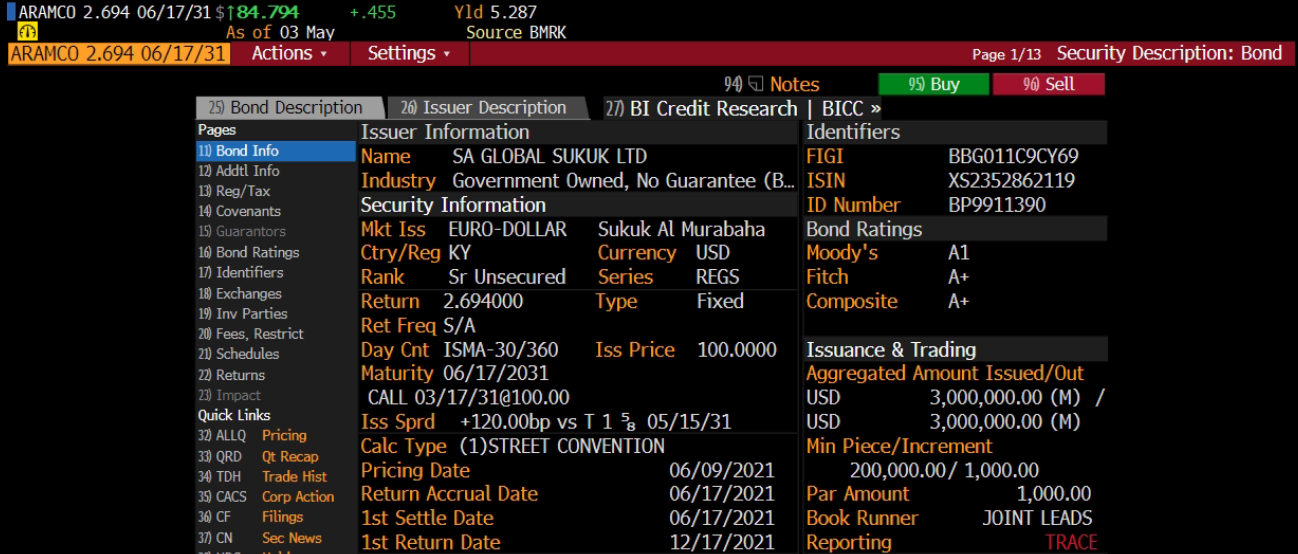Image resolution: width=1298 pixels, height=554 pixels.
Task: Click Series REGS value
Action: pos(718,277)
